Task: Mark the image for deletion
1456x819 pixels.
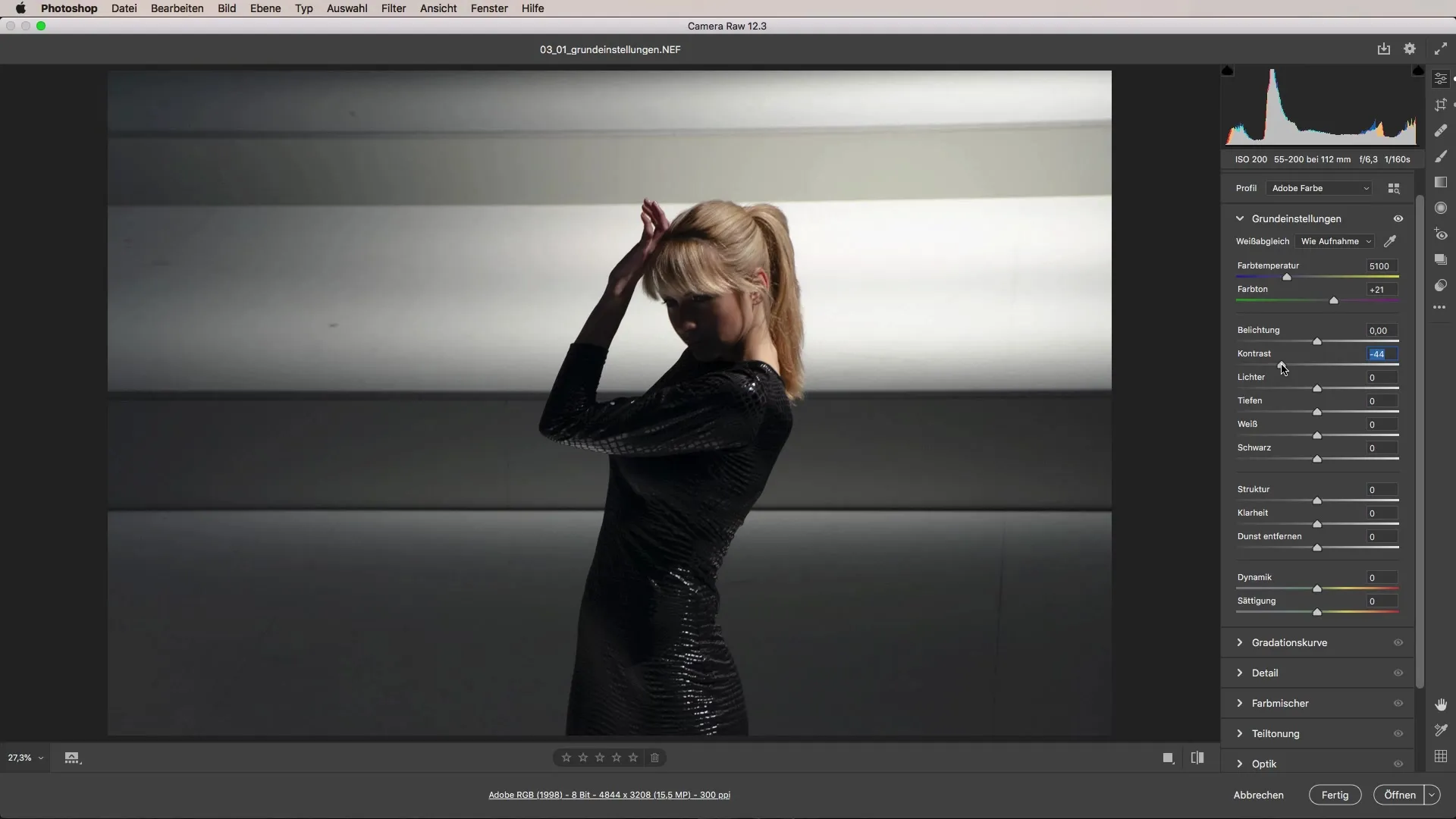Action: click(655, 758)
